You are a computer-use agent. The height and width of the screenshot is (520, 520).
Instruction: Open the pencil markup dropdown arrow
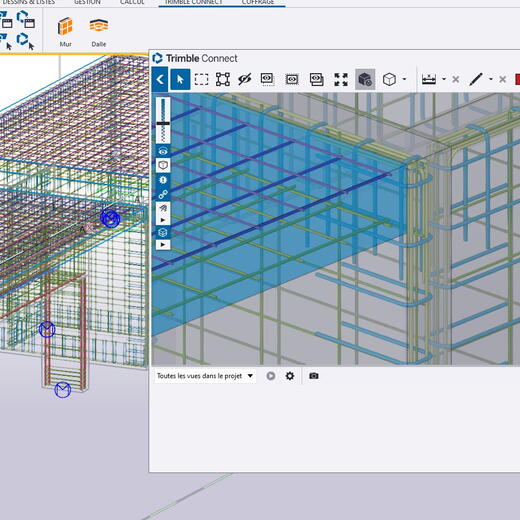(x=491, y=79)
